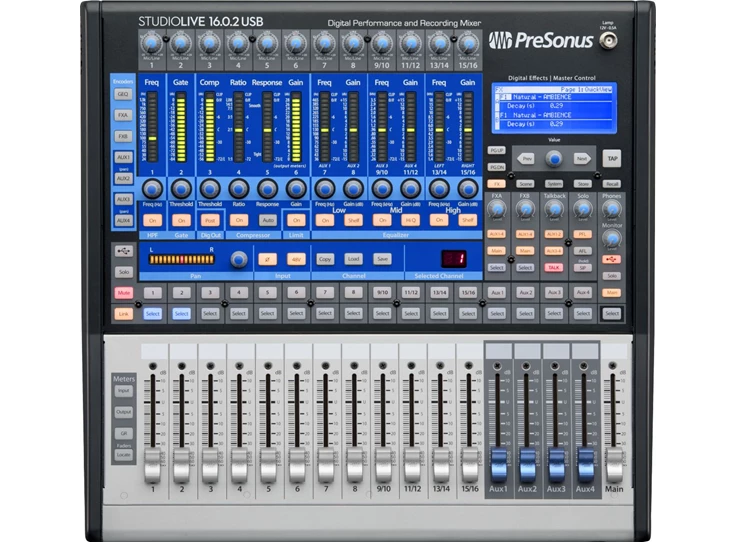Image resolution: width=735 pixels, height=542 pixels.
Task: Turn the Value encoder knob
Action: [554, 158]
